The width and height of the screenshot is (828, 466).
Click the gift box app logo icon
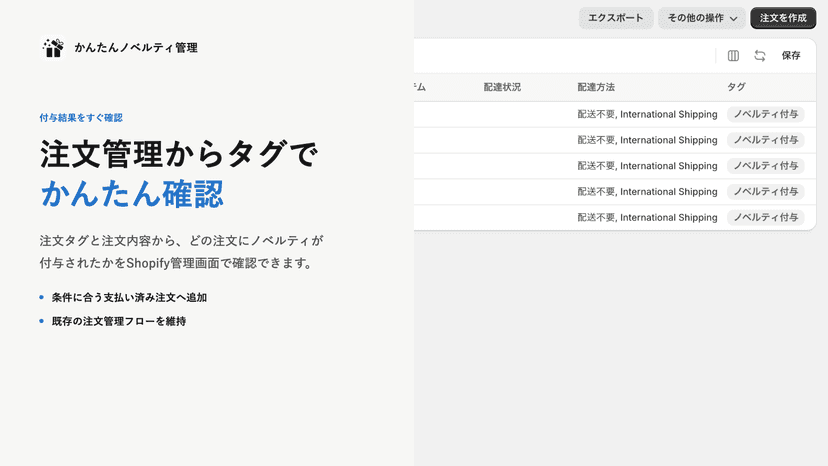(x=53, y=48)
